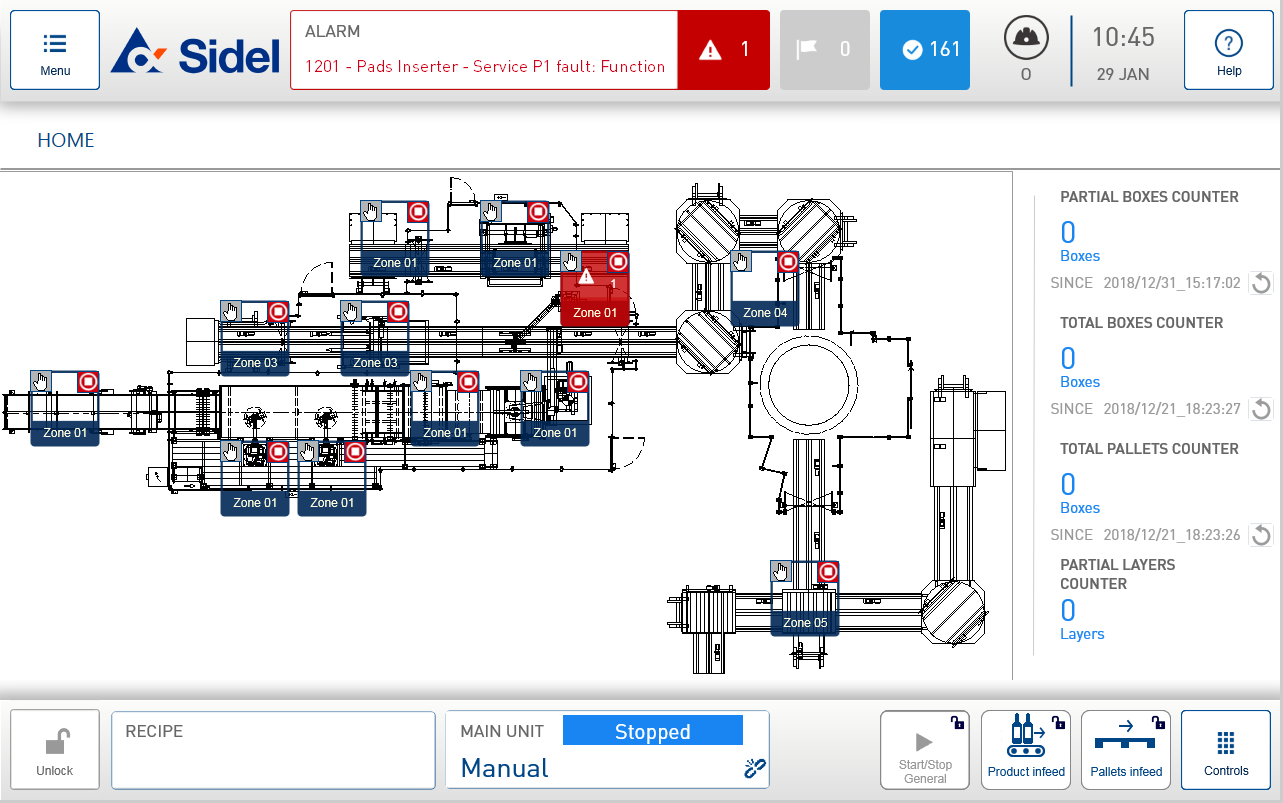Select the Zone 05 machine tile
The height and width of the screenshot is (803, 1283).
pyautogui.click(x=805, y=600)
